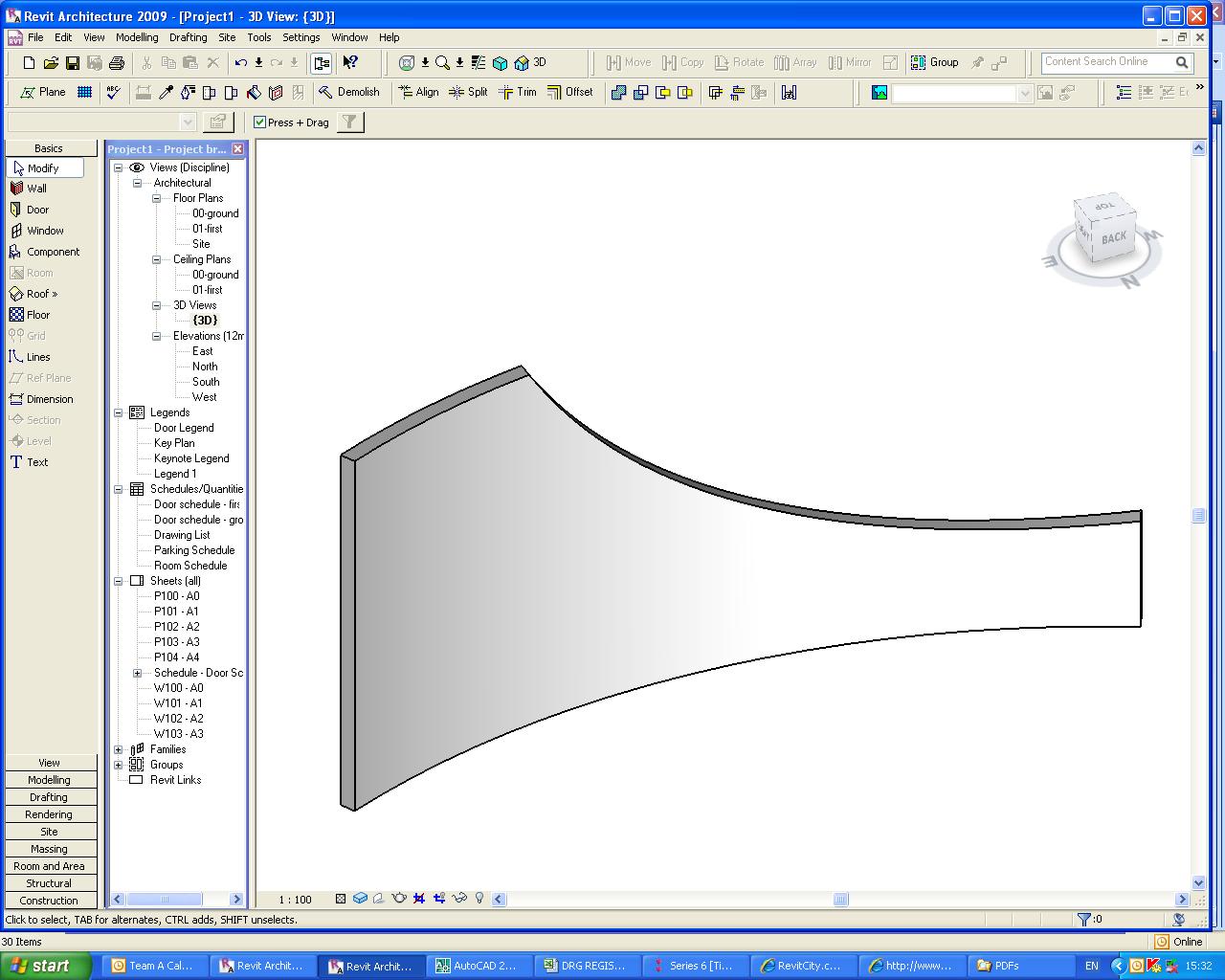Viewport: 1225px width, 980px height.
Task: Toggle the Press + Drag checkbox
Action: (x=259, y=122)
